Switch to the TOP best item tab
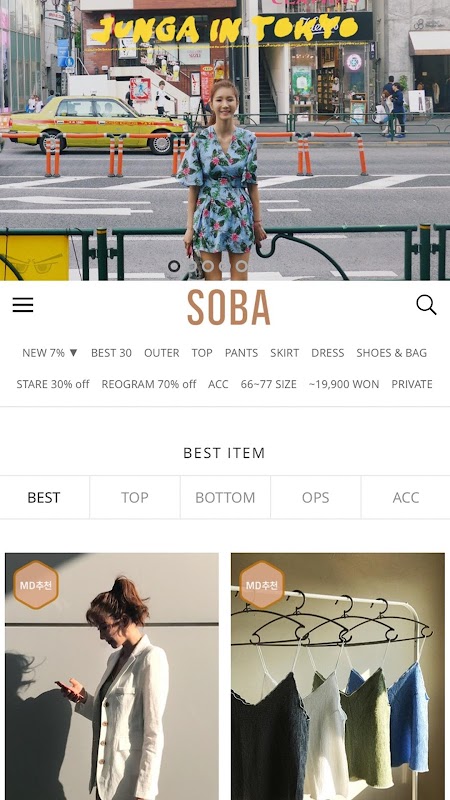The image size is (450, 800). [x=135, y=497]
